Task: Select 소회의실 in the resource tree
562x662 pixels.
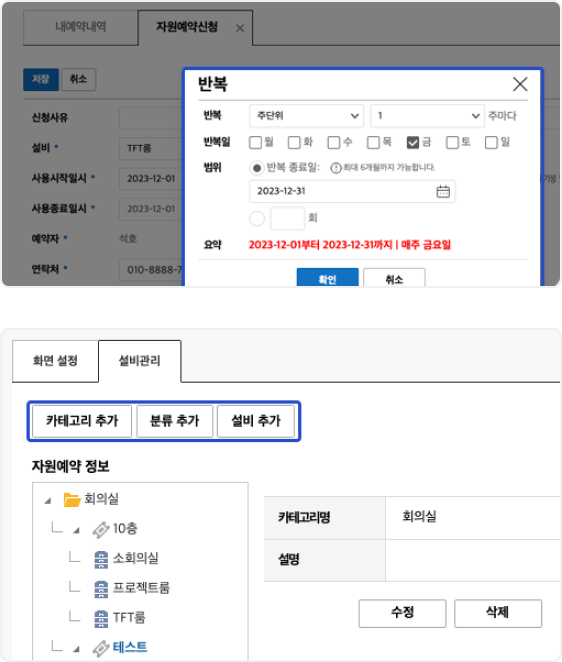Action: pyautogui.click(x=136, y=559)
